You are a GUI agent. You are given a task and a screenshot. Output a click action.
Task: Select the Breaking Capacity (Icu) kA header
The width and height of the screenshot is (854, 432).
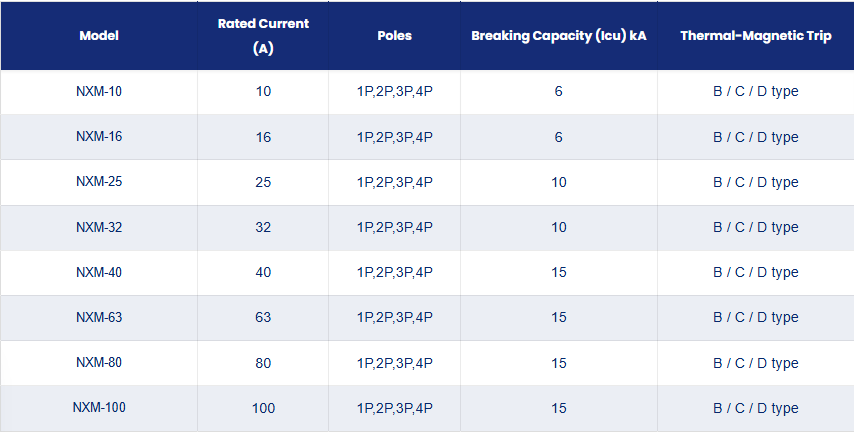point(559,36)
